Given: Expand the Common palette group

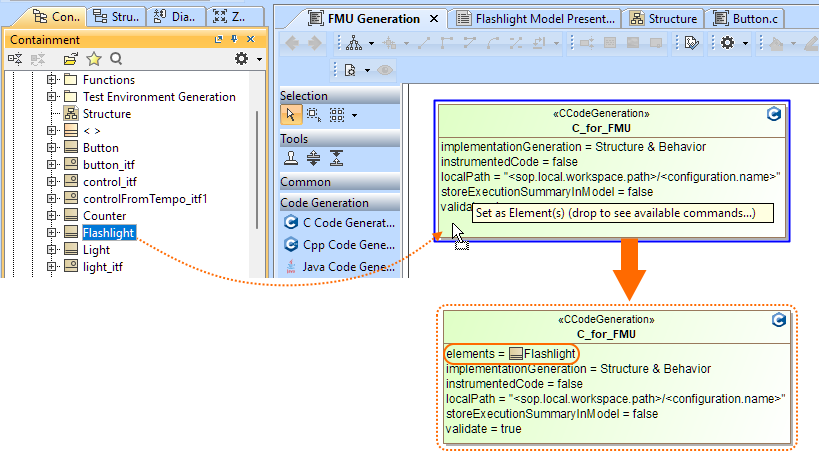Looking at the screenshot, I should (340, 182).
